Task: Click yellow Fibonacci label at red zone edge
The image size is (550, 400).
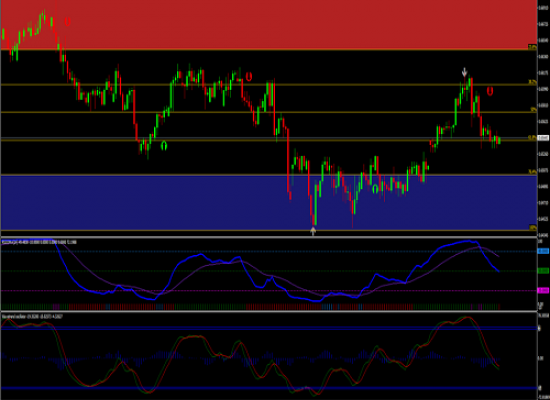Action: [x=532, y=47]
